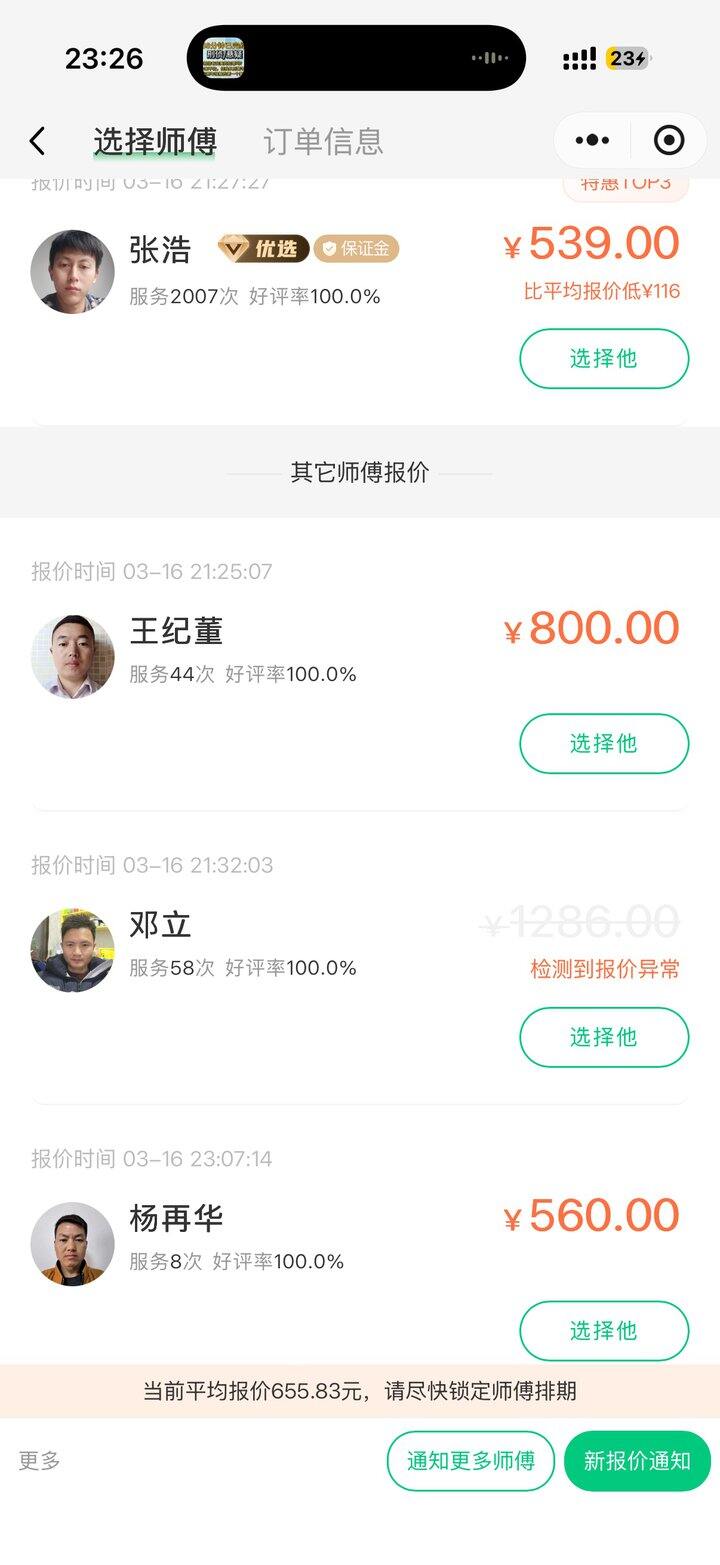Tap the battery indicator in the status bar

628,59
